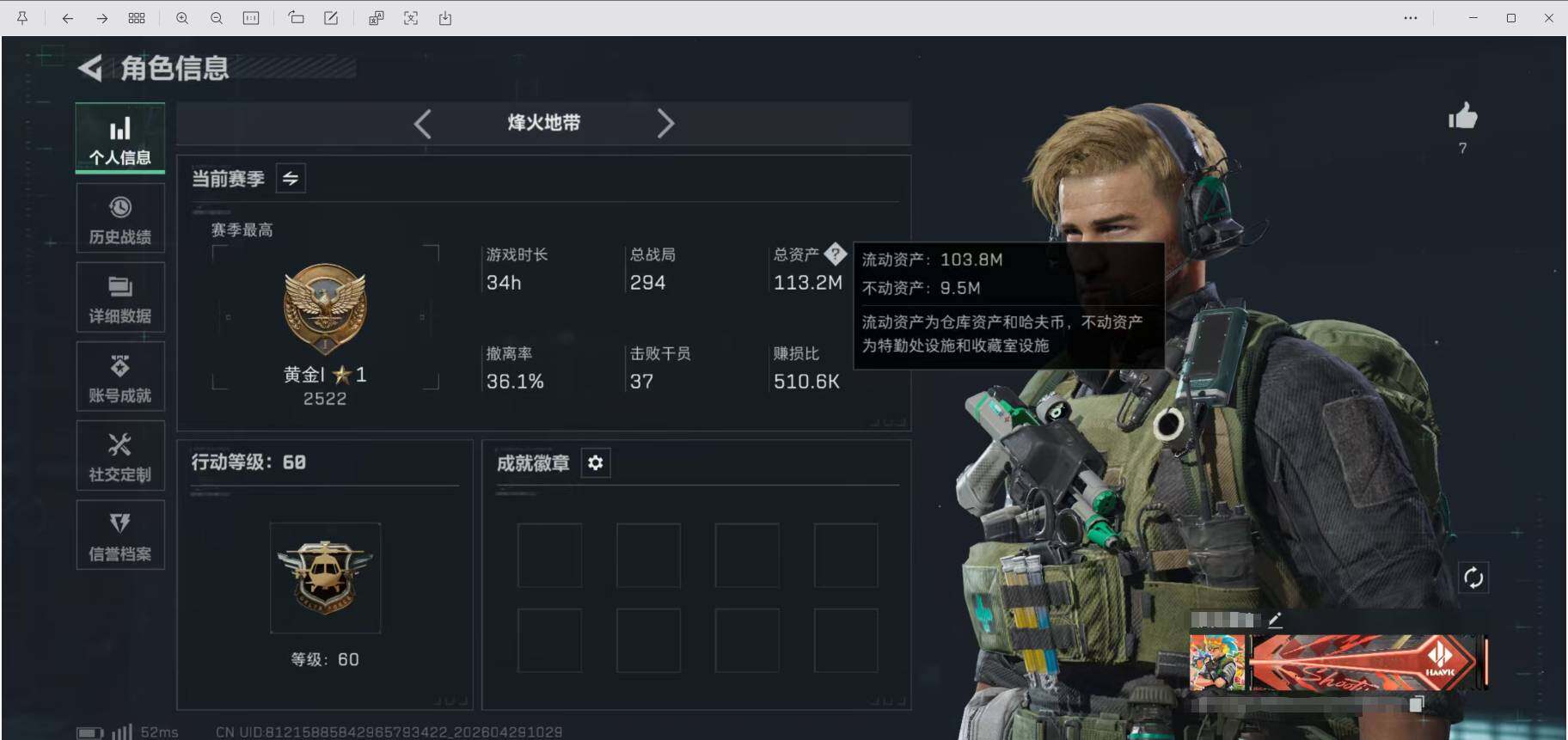
Task: Click the 总资产 113.2M value
Action: pos(808,283)
